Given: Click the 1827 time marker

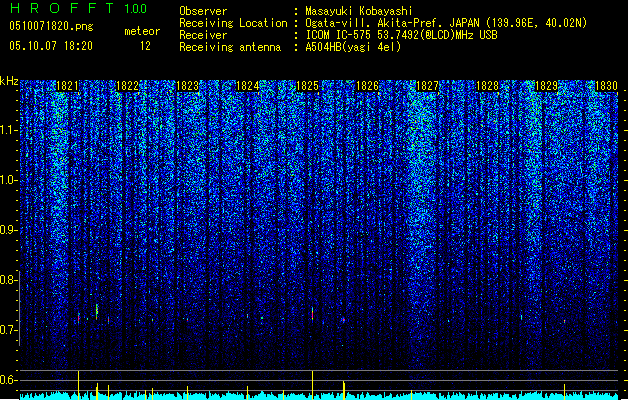Looking at the screenshot, I should click(x=428, y=86).
